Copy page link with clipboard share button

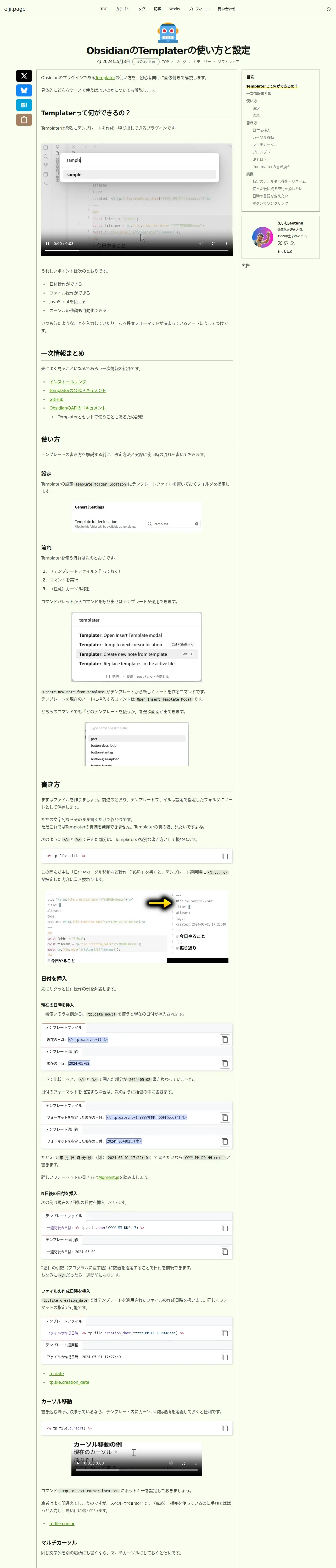click(24, 119)
